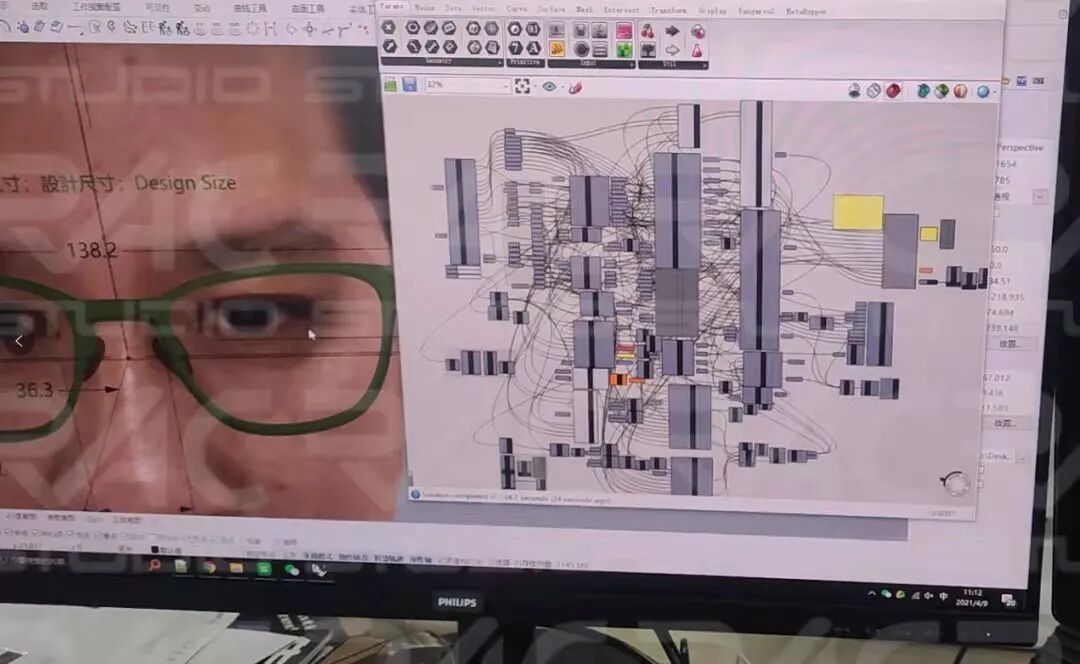This screenshot has width=1080, height=664.
Task: Open the Maths tab in Grasshopper
Action: (x=424, y=8)
